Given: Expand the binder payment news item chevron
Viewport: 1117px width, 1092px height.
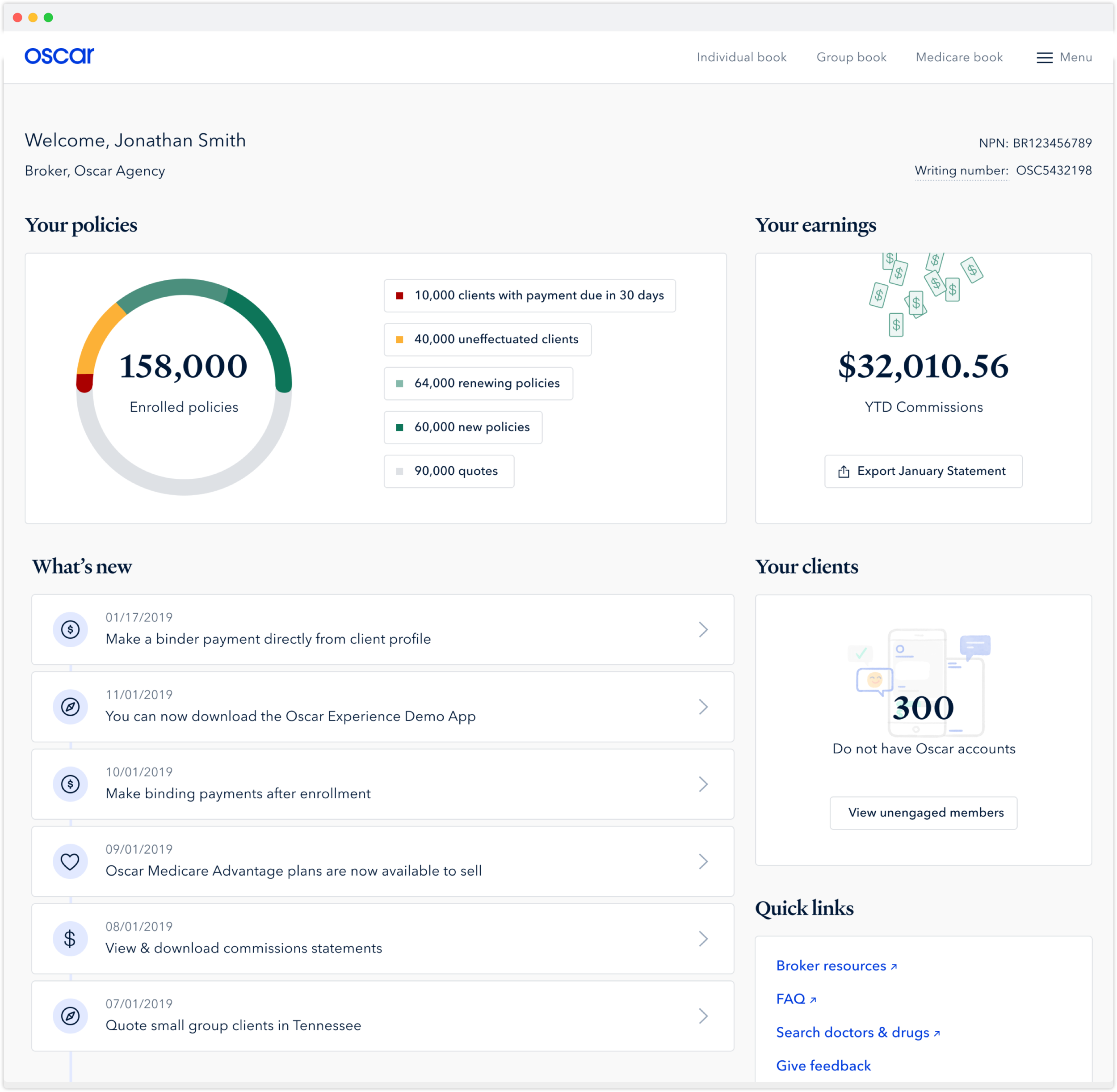Looking at the screenshot, I should coord(703,629).
